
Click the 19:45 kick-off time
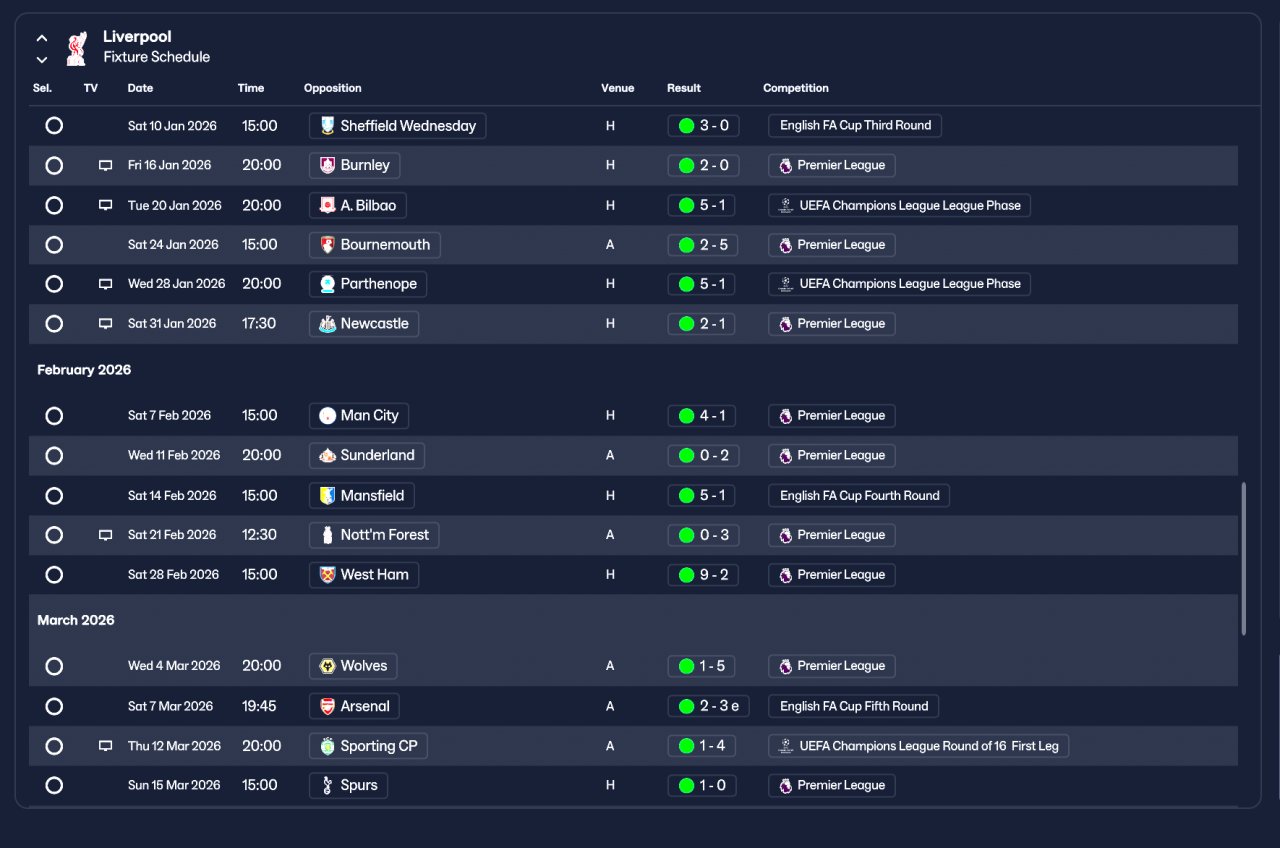click(259, 706)
